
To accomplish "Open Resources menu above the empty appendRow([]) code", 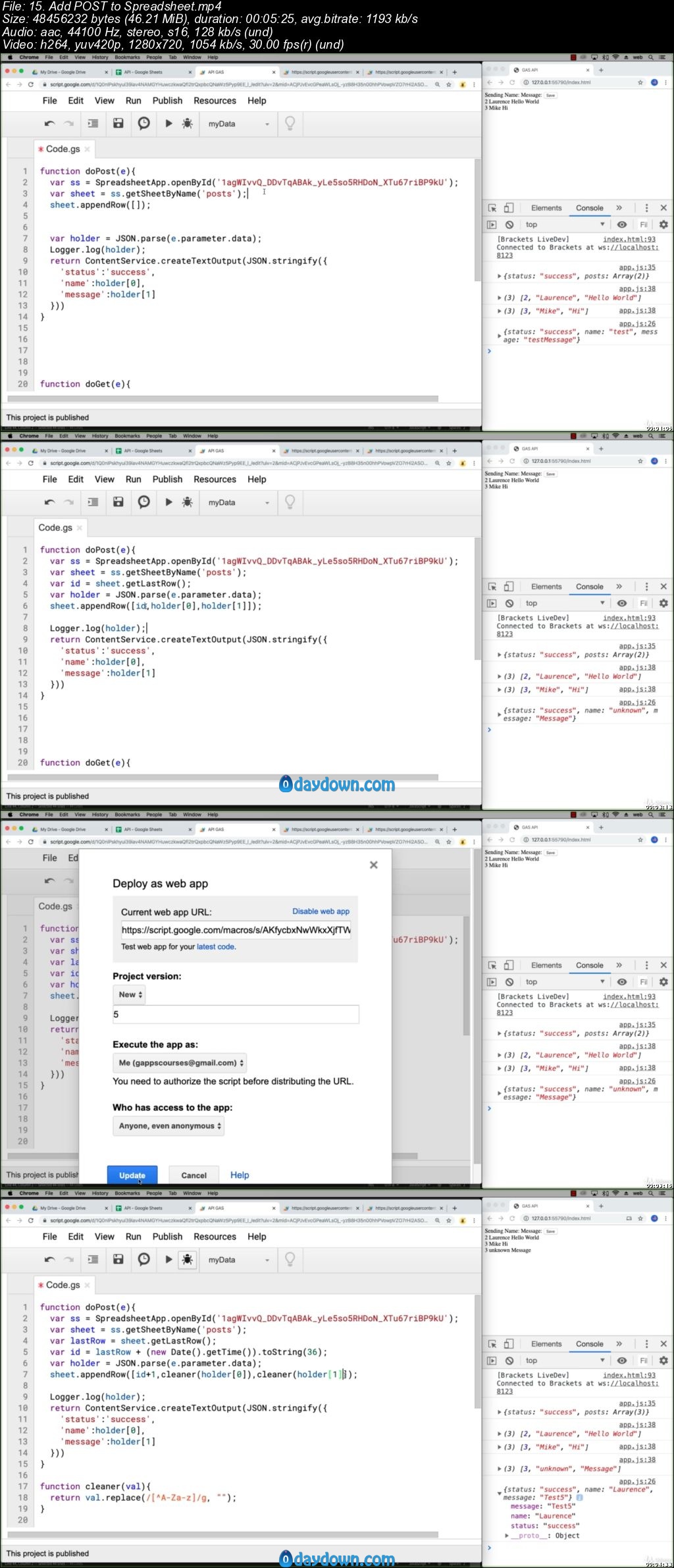I will [215, 100].
